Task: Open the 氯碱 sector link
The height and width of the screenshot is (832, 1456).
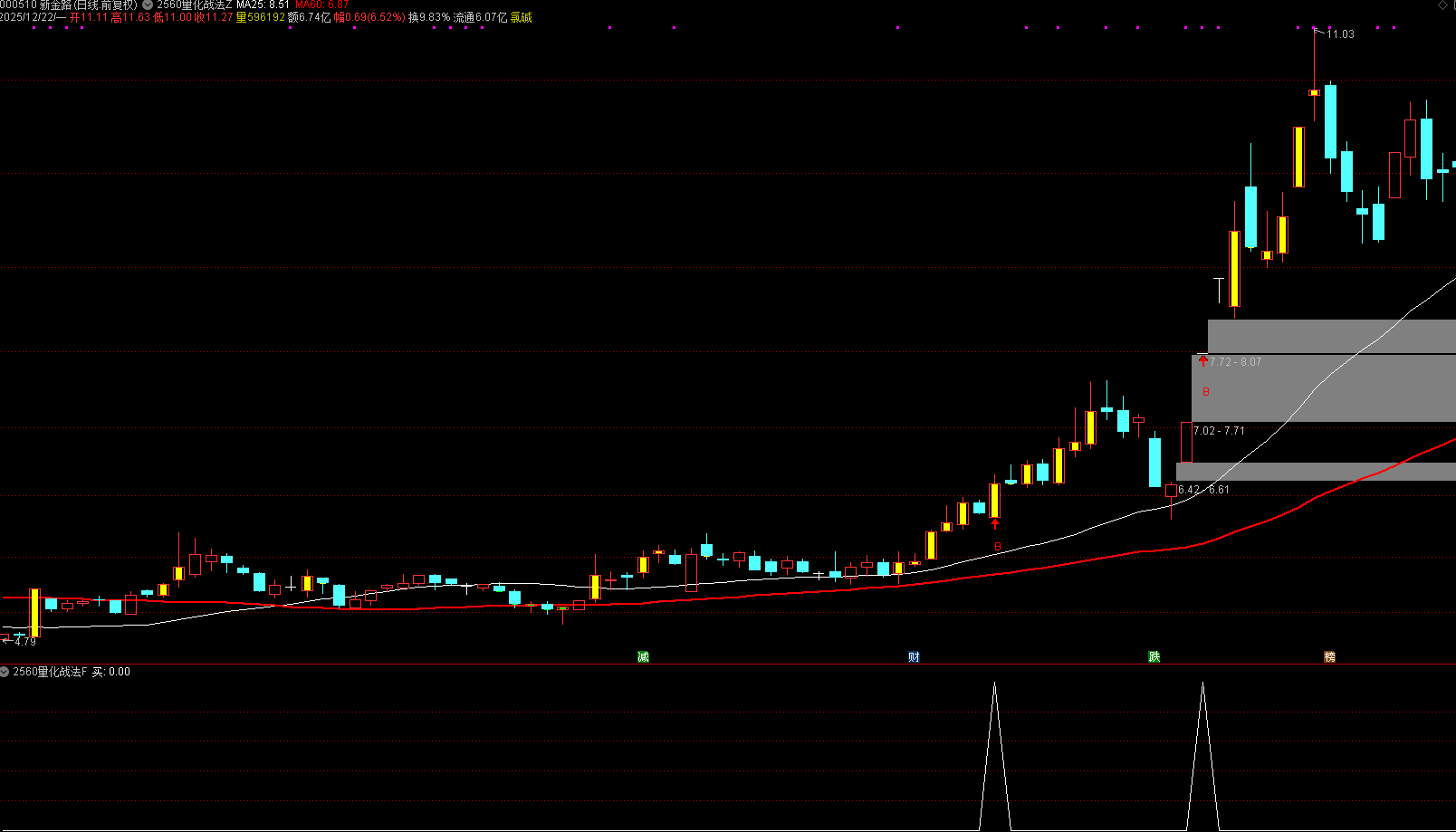Action: point(522,17)
